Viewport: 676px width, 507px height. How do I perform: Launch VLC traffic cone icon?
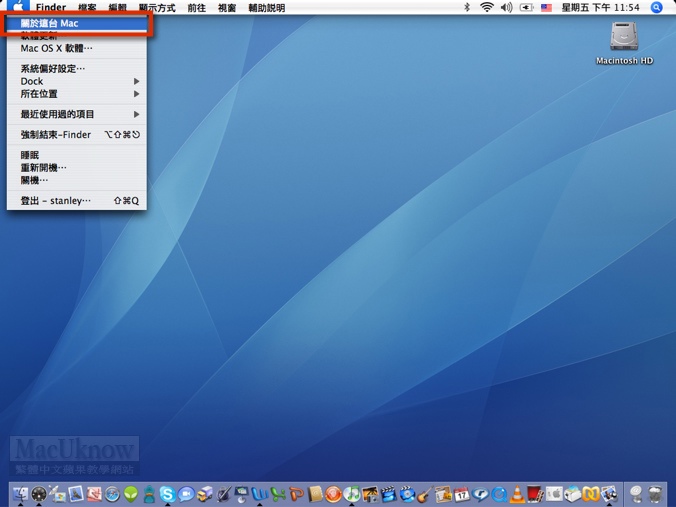(517, 494)
